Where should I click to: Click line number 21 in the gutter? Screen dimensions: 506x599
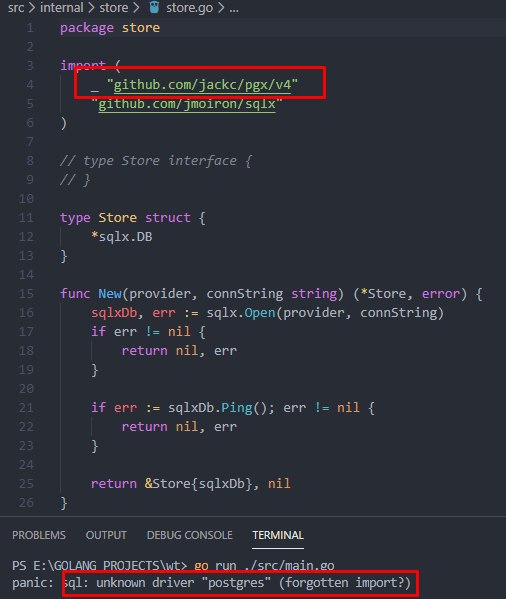coord(26,408)
